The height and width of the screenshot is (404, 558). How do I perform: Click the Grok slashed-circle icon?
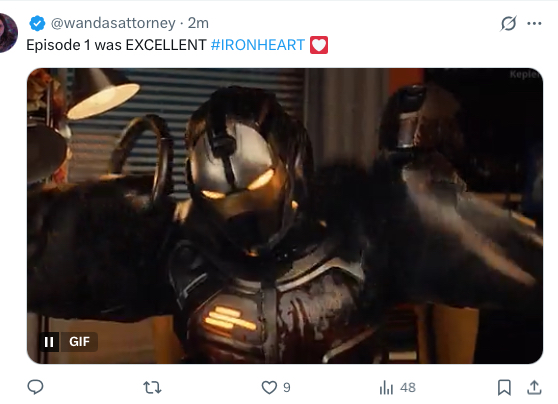[508, 24]
